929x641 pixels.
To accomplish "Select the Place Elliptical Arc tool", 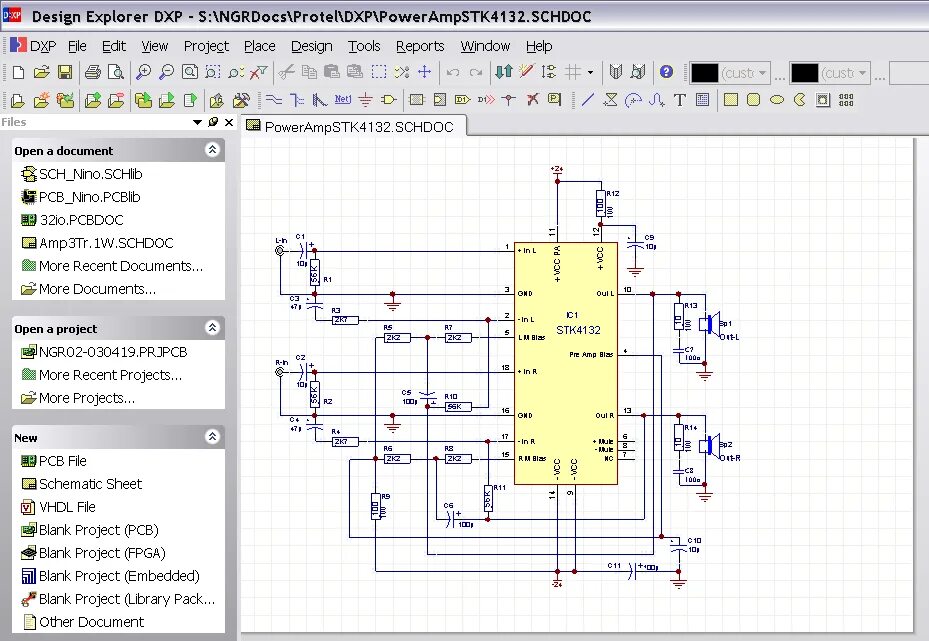I will click(x=633, y=100).
